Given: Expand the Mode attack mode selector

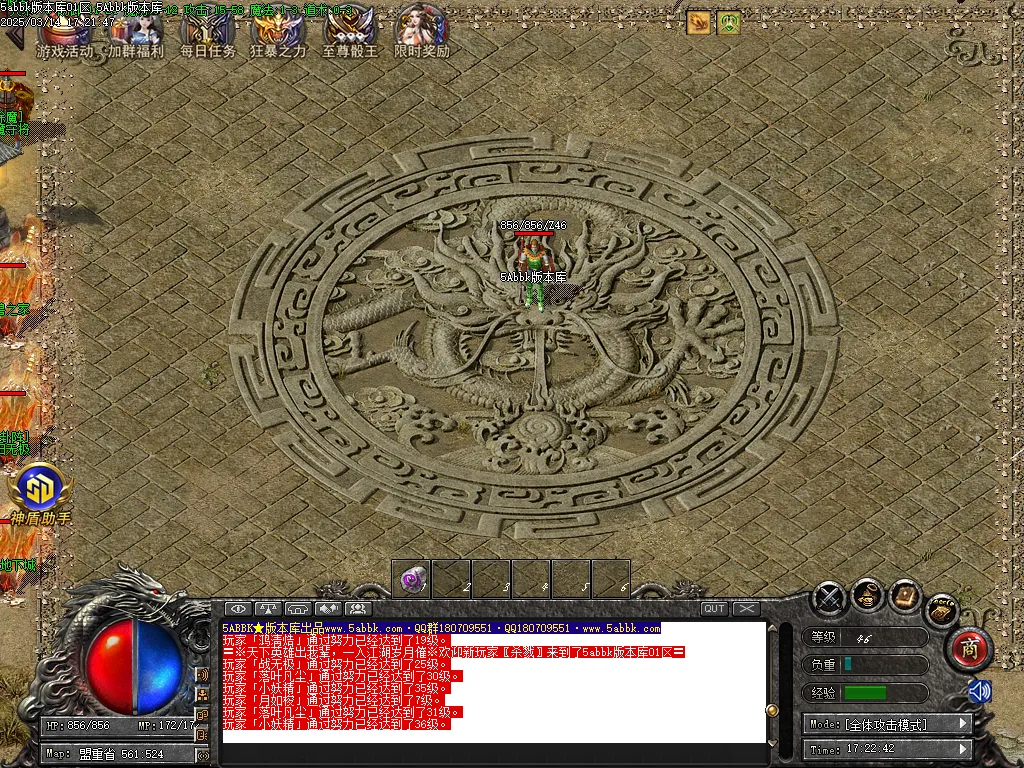Looking at the screenshot, I should click(962, 724).
